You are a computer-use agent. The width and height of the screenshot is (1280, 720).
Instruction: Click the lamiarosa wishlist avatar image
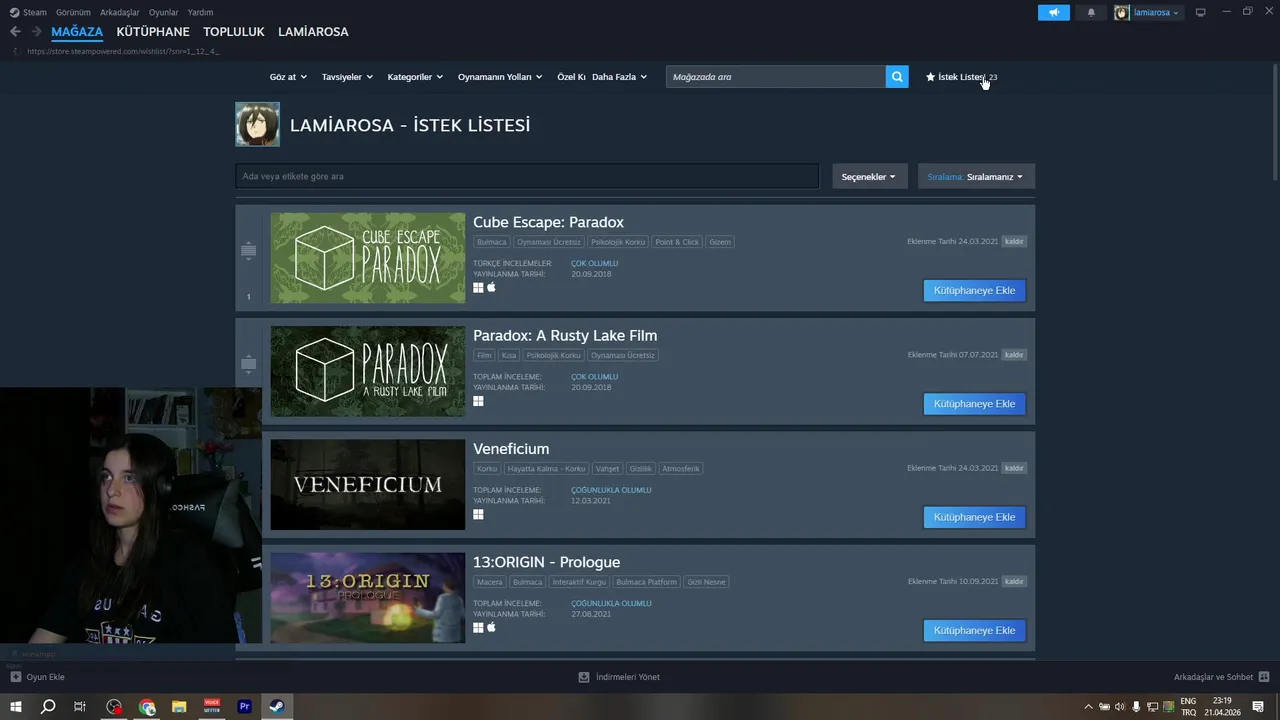click(x=257, y=125)
